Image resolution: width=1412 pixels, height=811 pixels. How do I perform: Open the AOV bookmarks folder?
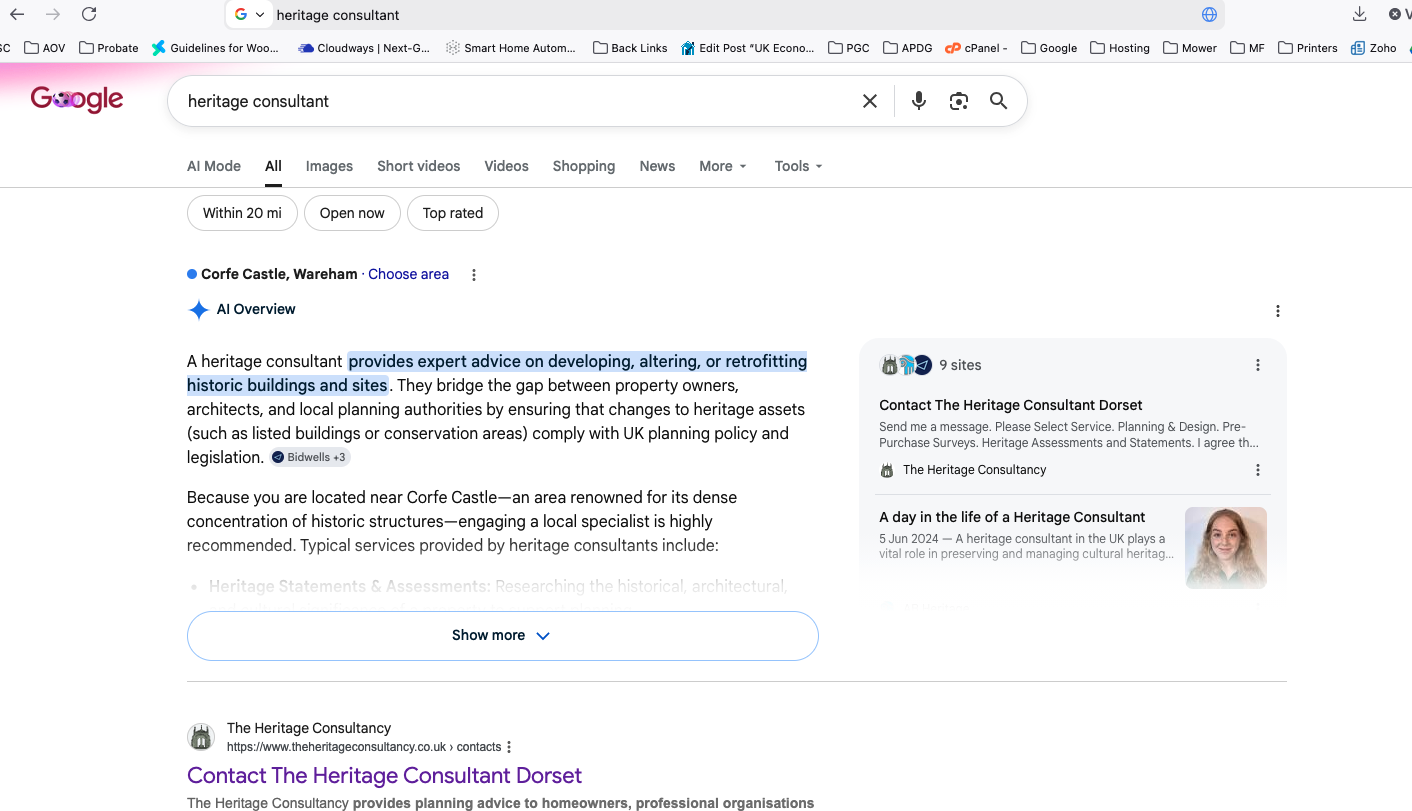coord(45,48)
